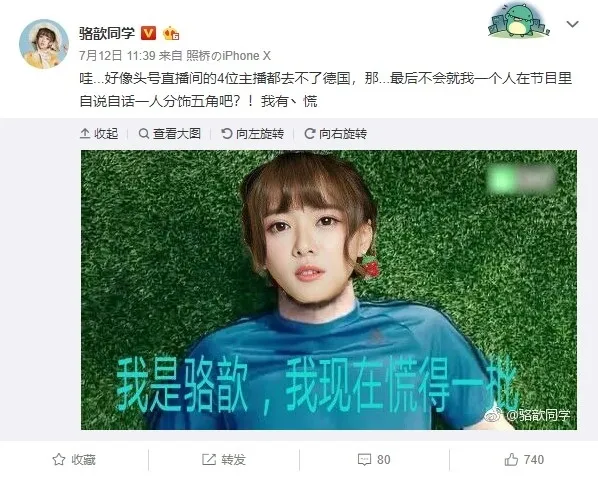598x478 pixels.
Task: Click the expanded post photo
Action: 329,290
